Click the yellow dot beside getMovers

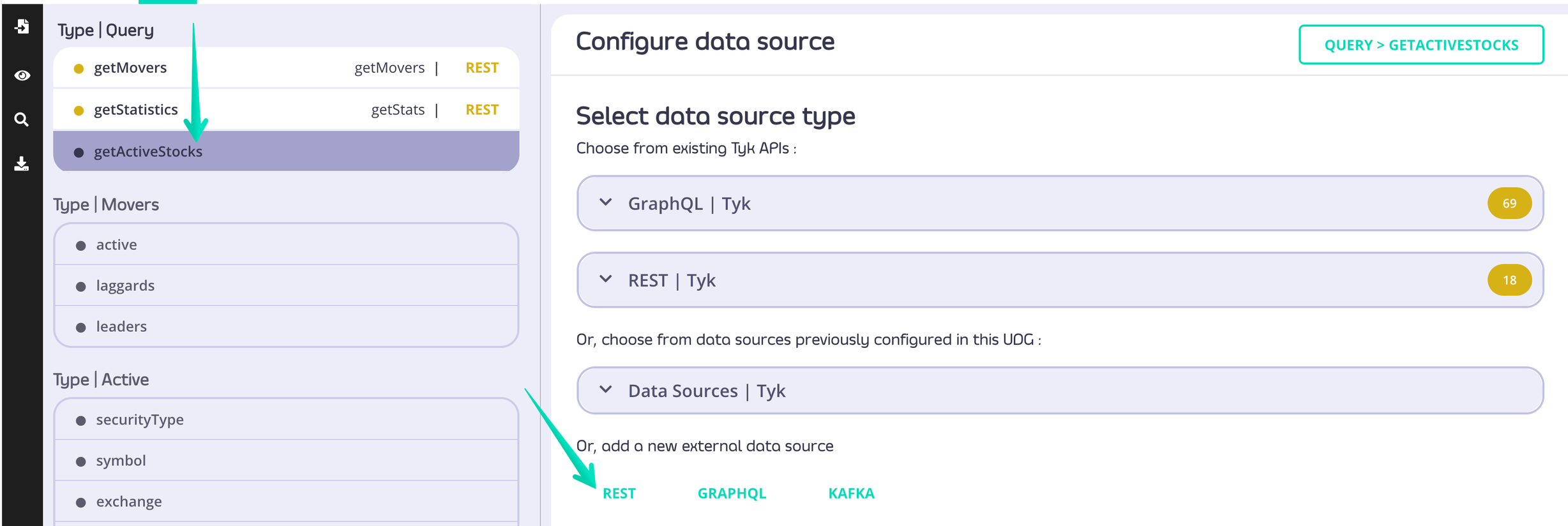coord(79,68)
